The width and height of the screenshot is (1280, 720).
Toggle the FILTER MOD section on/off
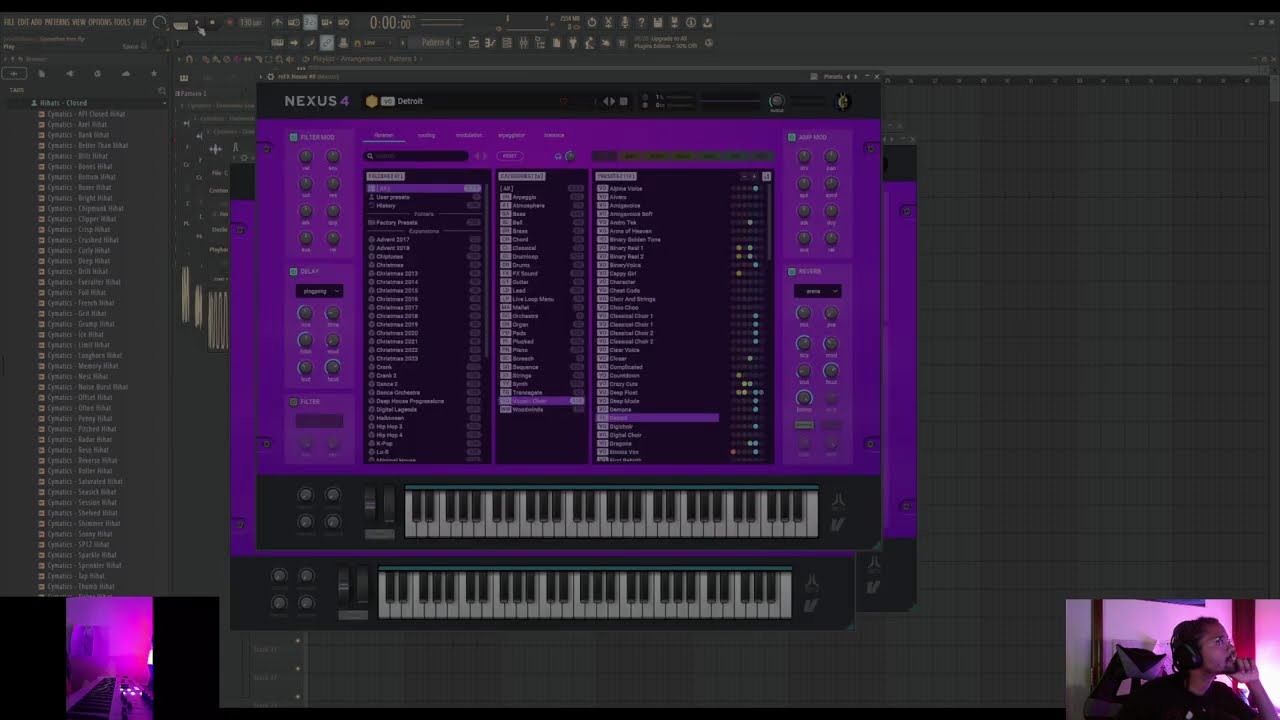tap(293, 137)
